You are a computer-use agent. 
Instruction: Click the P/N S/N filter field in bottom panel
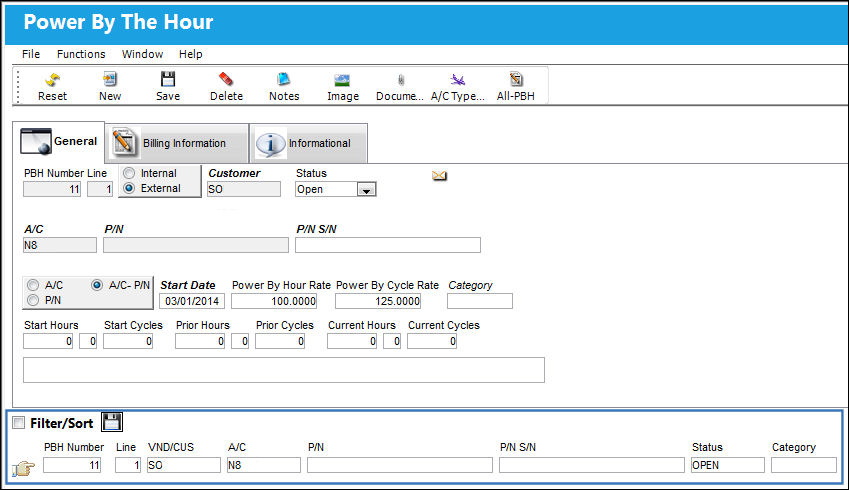592,465
